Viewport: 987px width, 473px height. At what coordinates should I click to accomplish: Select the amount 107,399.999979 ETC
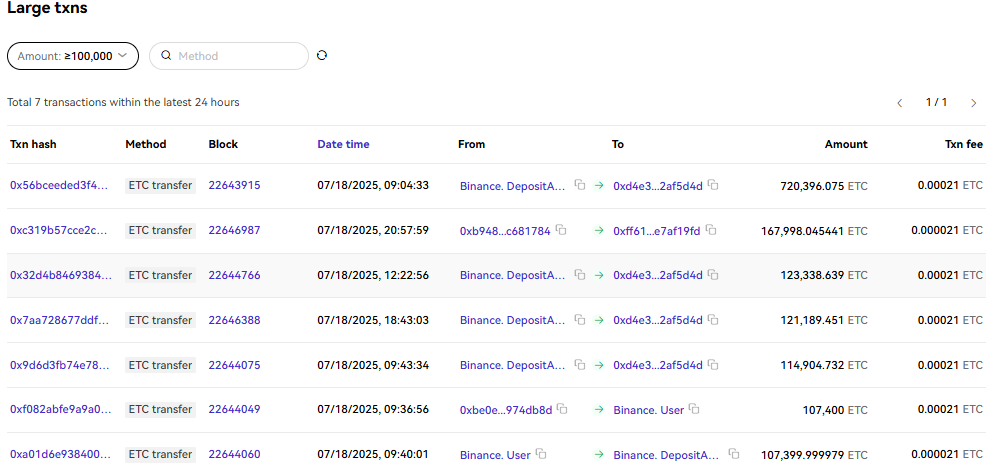tap(815, 455)
